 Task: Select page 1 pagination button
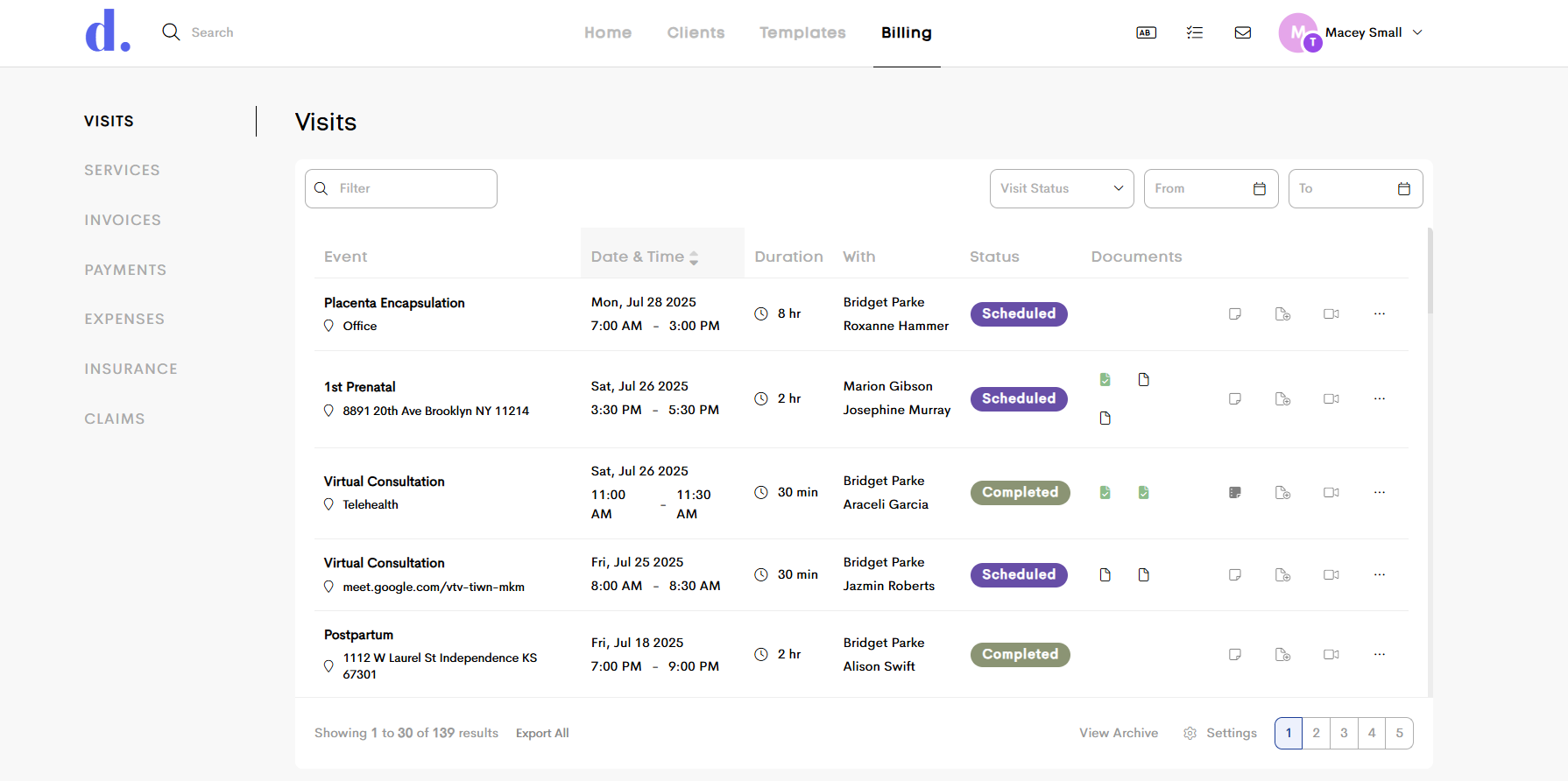1289,733
